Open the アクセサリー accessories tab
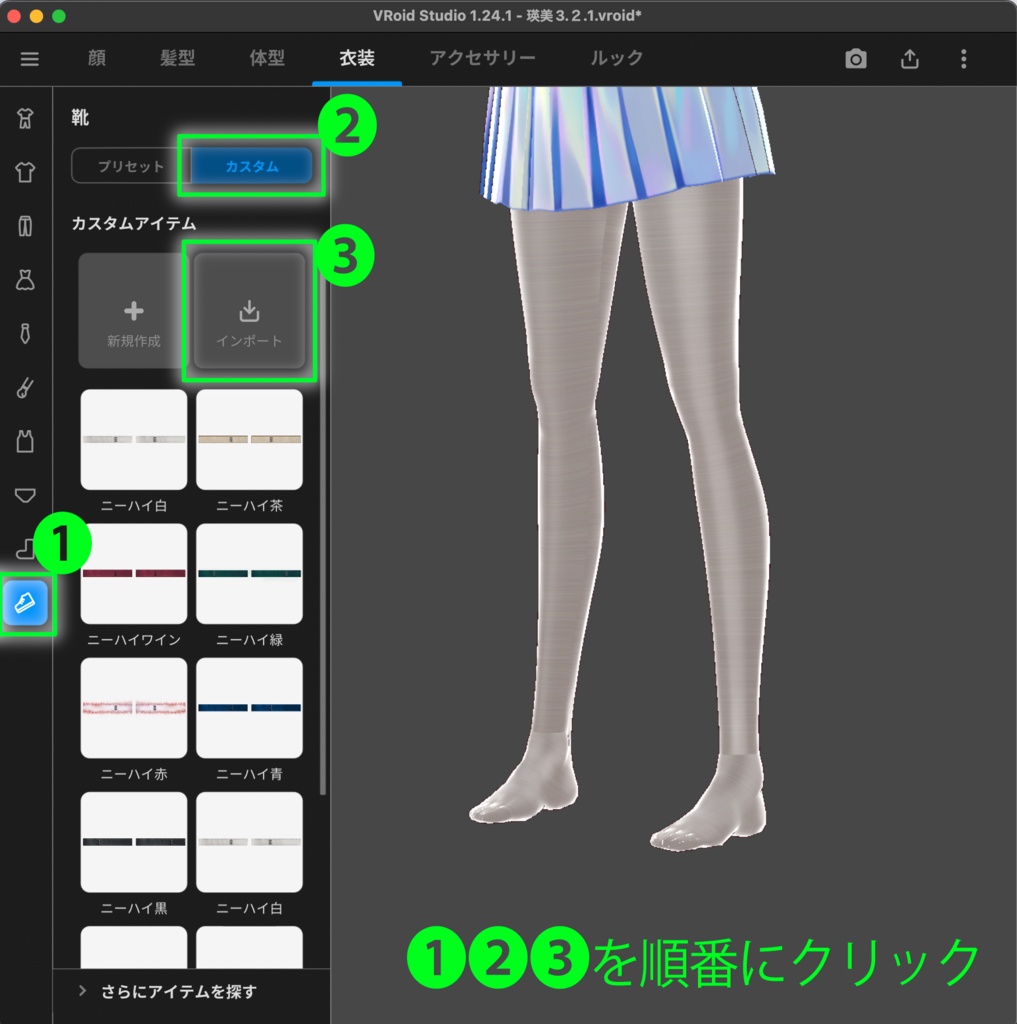 pos(482,58)
